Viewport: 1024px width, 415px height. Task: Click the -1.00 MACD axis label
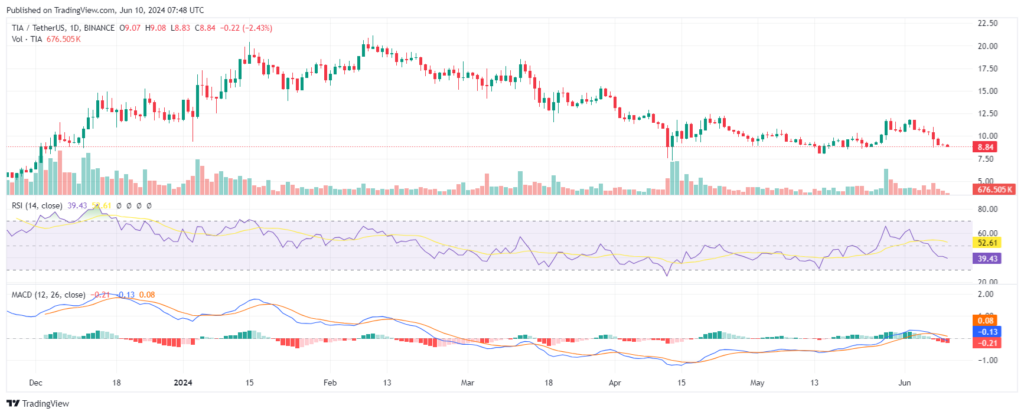pyautogui.click(x=985, y=360)
